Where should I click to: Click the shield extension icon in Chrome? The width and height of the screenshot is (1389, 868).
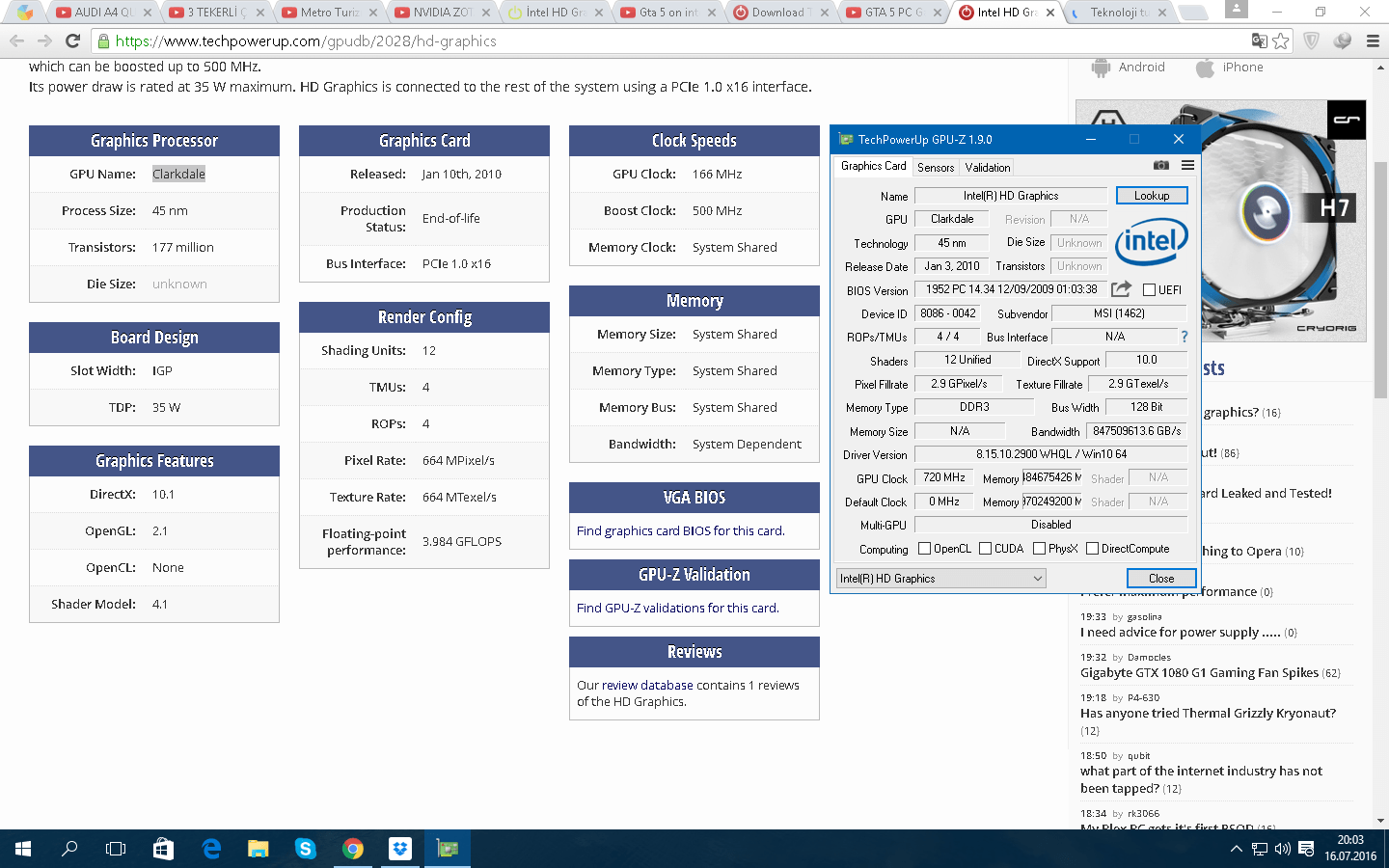(1312, 41)
